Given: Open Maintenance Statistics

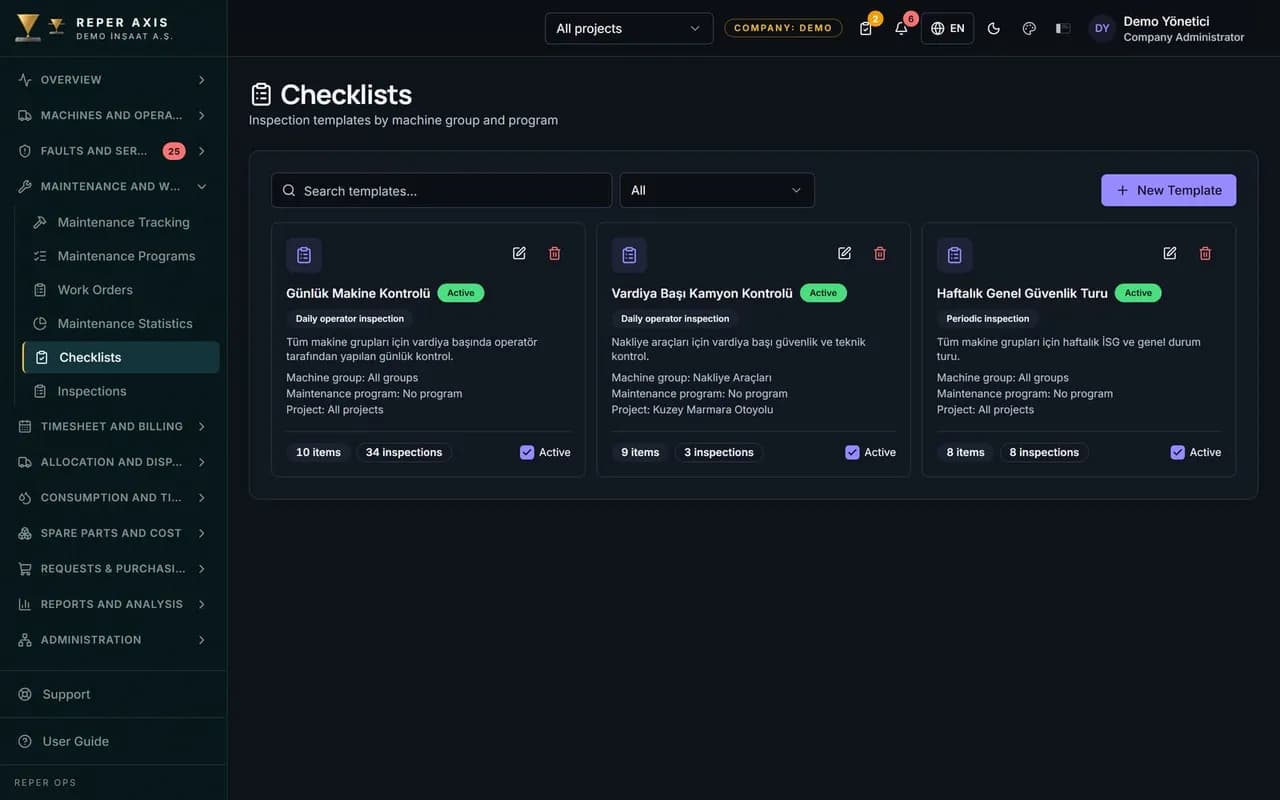Looking at the screenshot, I should point(121,323).
